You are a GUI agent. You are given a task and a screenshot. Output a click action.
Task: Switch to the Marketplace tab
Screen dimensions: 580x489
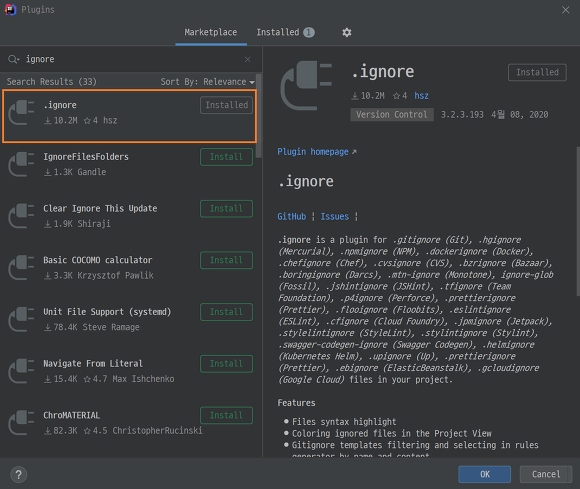[x=211, y=32]
